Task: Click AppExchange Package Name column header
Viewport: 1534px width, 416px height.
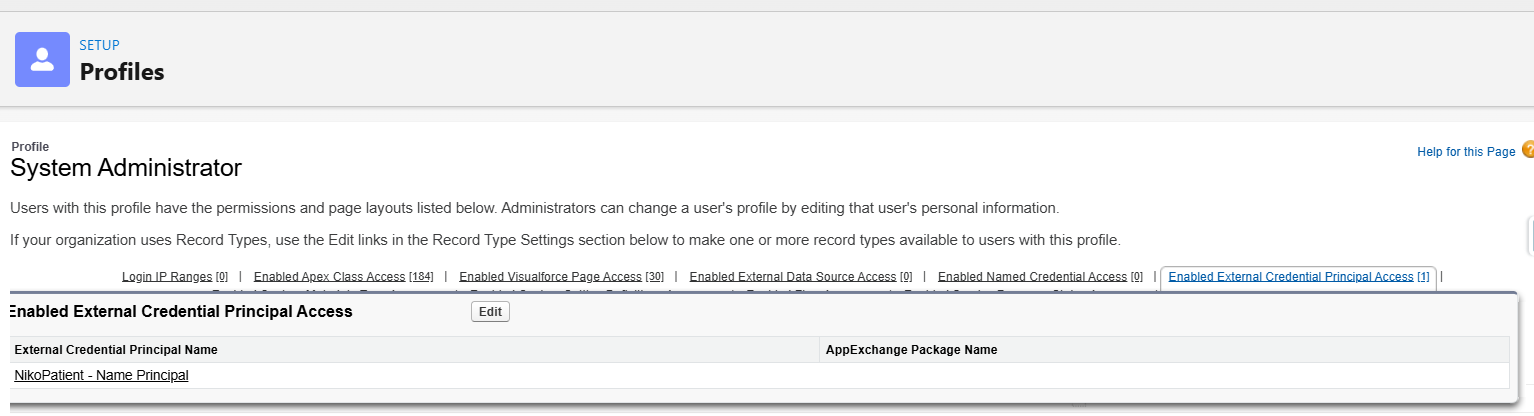Action: [911, 350]
